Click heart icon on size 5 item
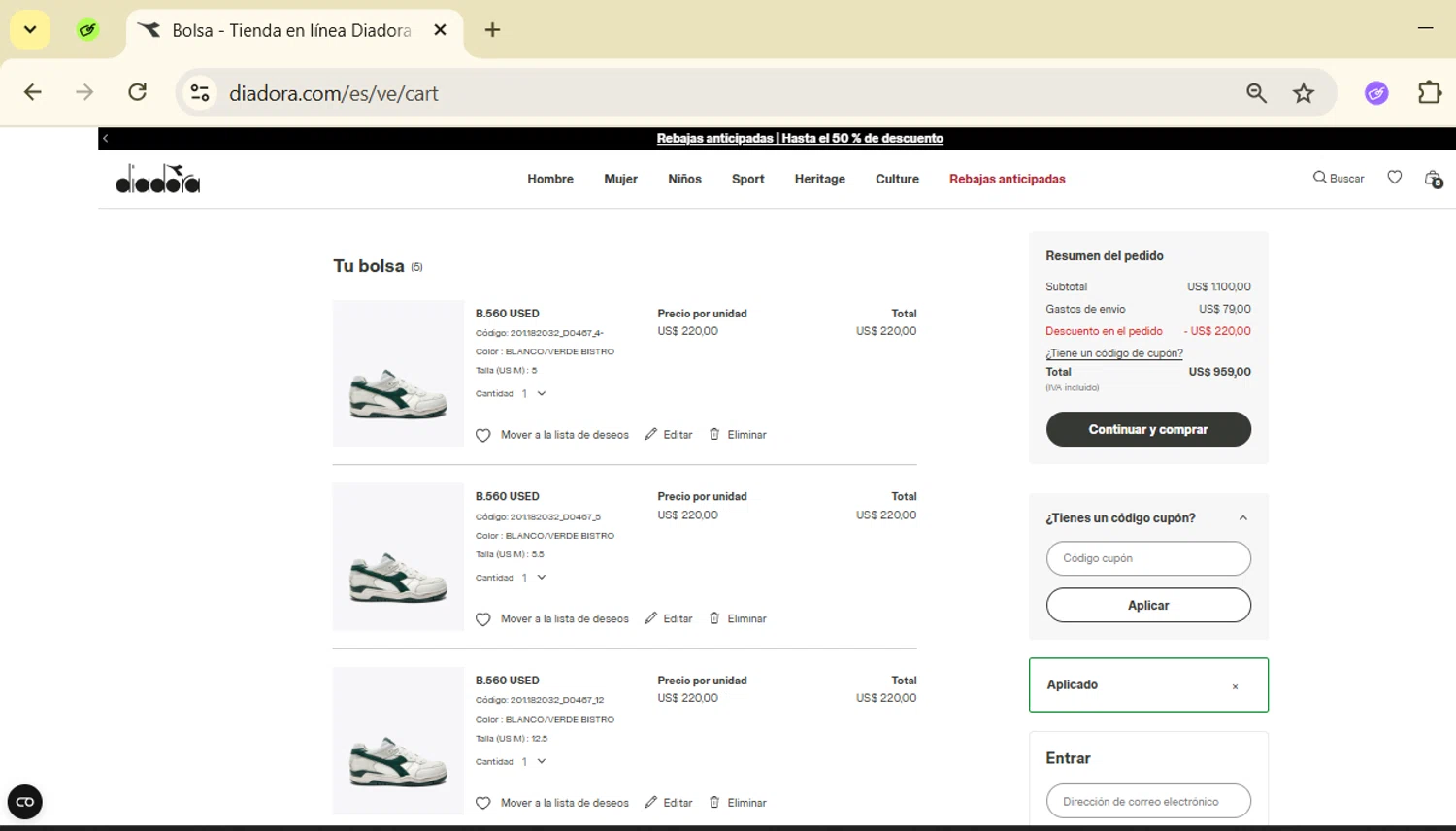Viewport: 1456px width, 831px height. pos(482,435)
